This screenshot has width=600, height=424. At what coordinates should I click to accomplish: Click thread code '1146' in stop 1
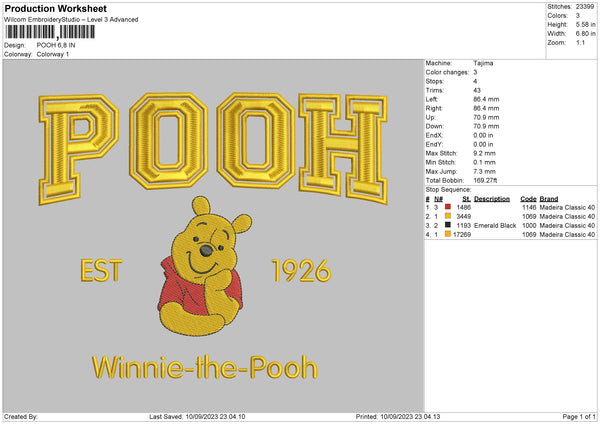(529, 207)
